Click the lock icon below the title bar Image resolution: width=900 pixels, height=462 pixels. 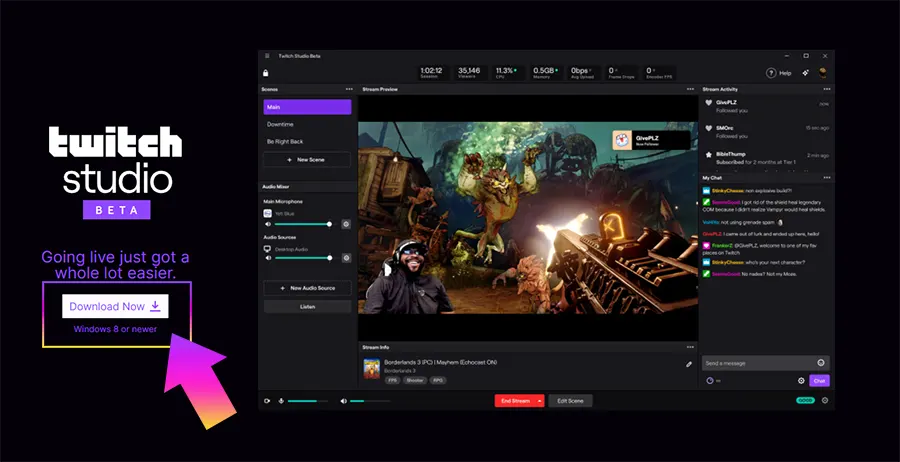(265, 73)
